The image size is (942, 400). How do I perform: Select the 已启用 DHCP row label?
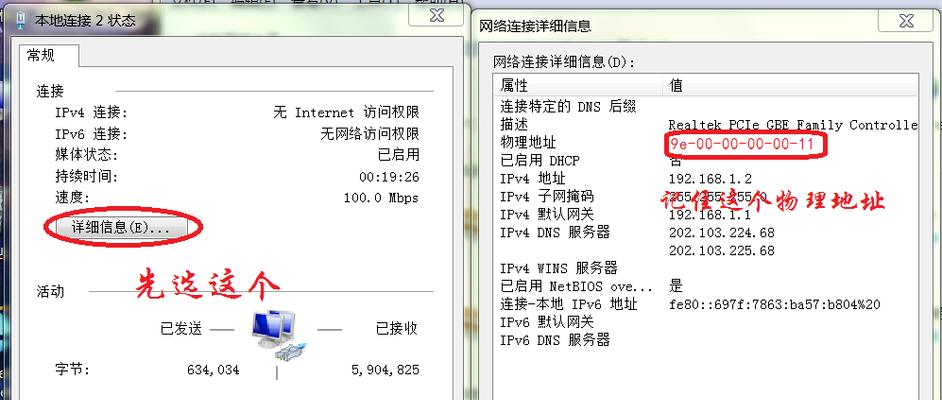[540, 160]
